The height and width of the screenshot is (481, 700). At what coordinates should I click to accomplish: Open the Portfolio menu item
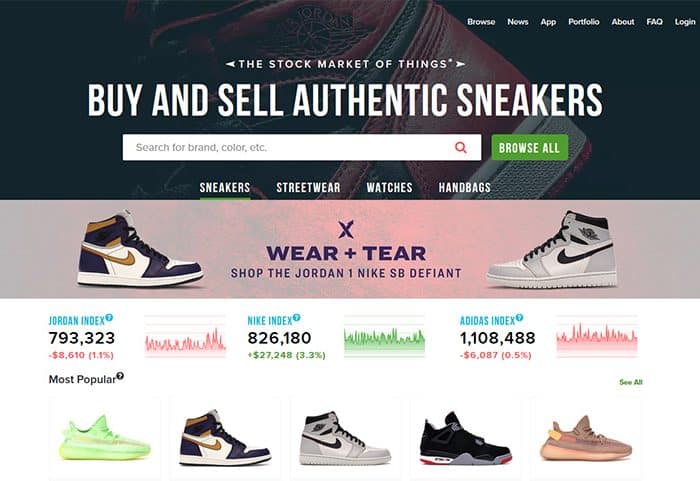tap(583, 21)
